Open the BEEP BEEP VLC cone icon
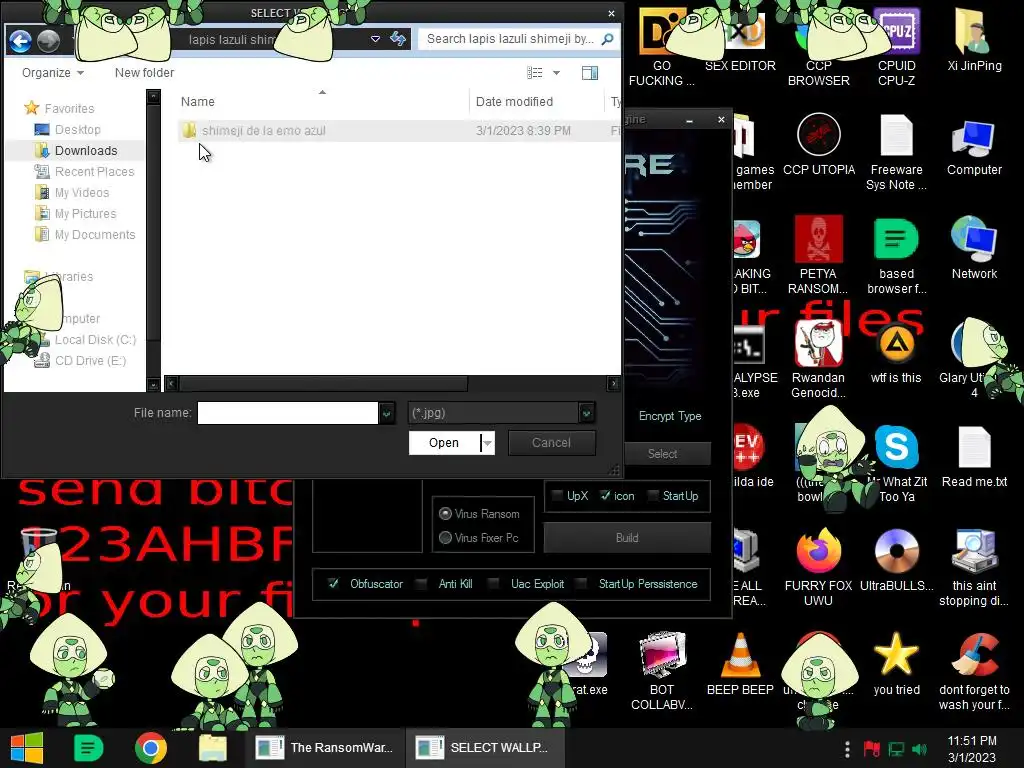 pyautogui.click(x=740, y=664)
